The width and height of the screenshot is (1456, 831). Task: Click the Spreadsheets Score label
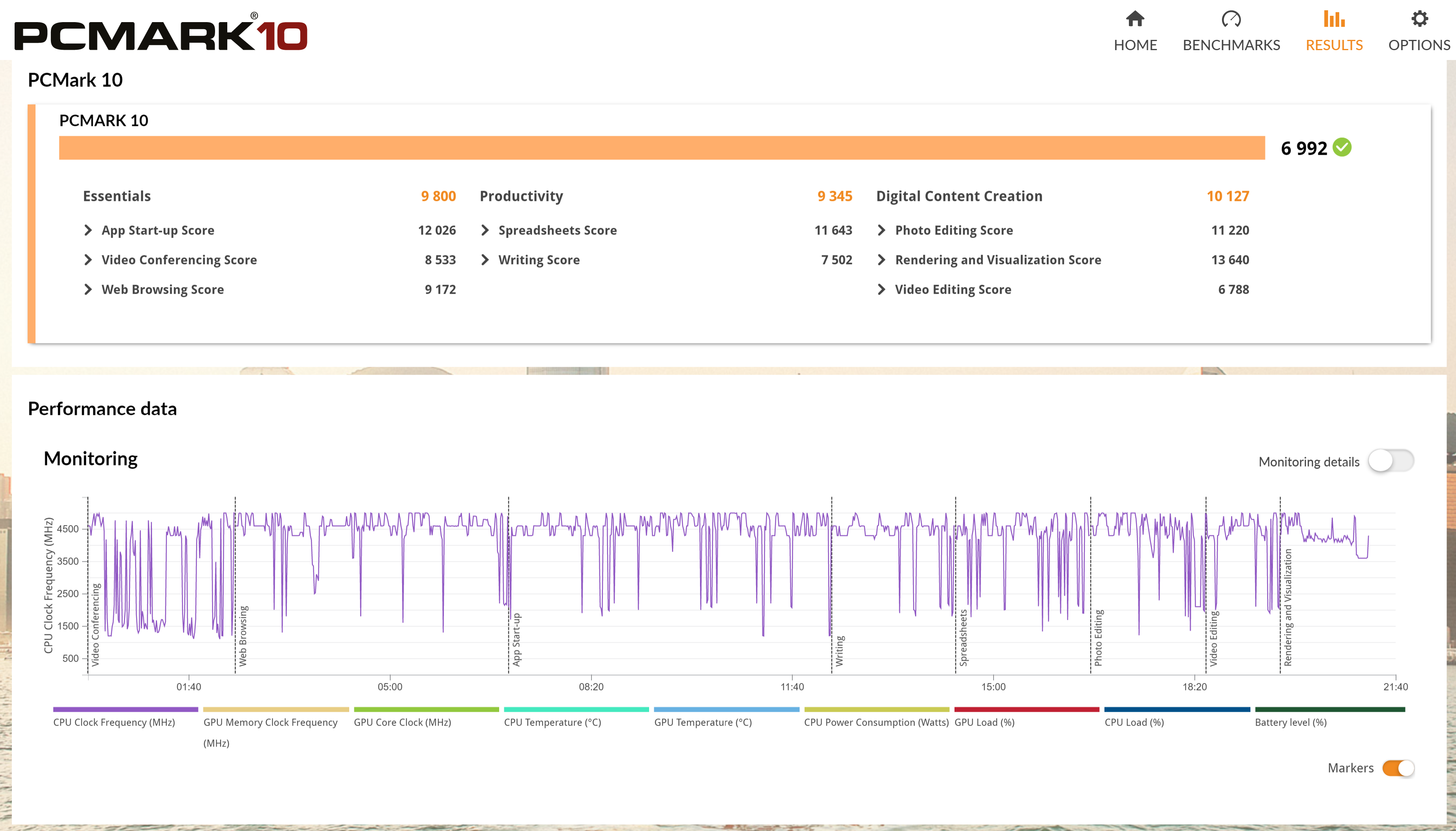[x=557, y=230]
